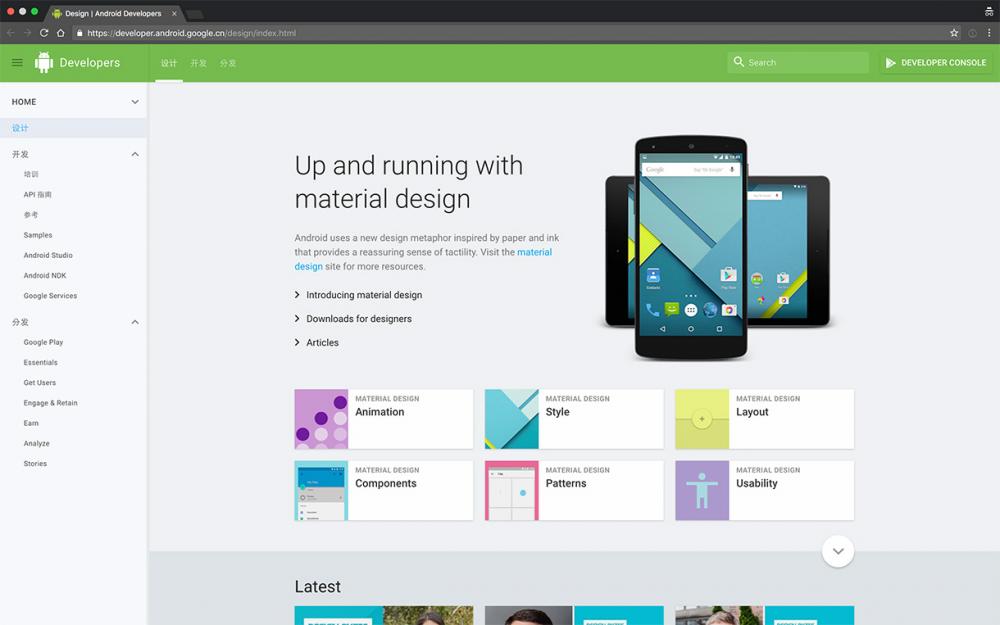This screenshot has width=1000, height=625.
Task: Click the Usability card title
Action: (x=756, y=483)
